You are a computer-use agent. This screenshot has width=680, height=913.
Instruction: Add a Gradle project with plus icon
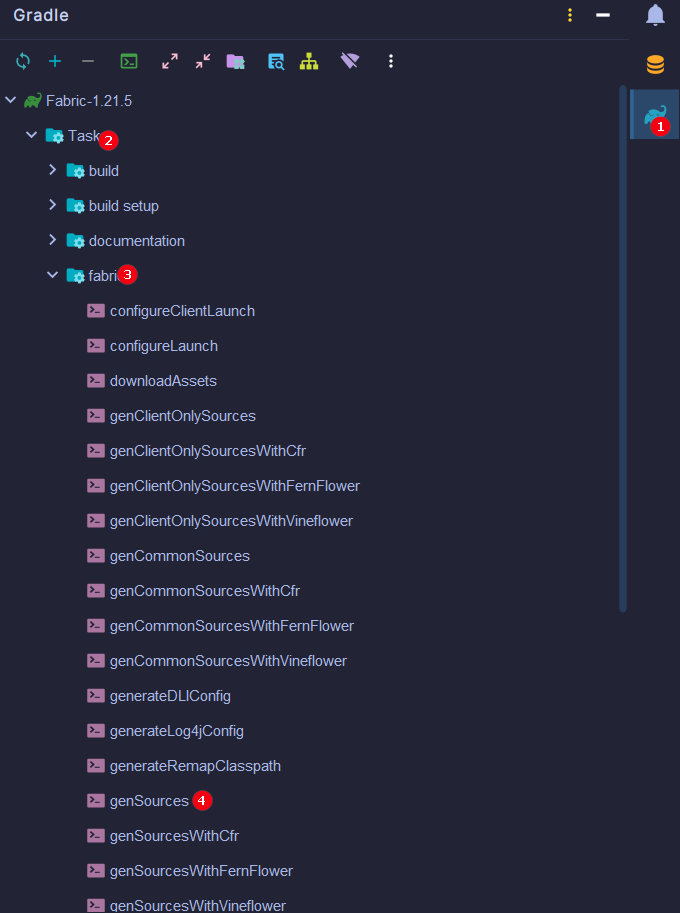[x=55, y=61]
